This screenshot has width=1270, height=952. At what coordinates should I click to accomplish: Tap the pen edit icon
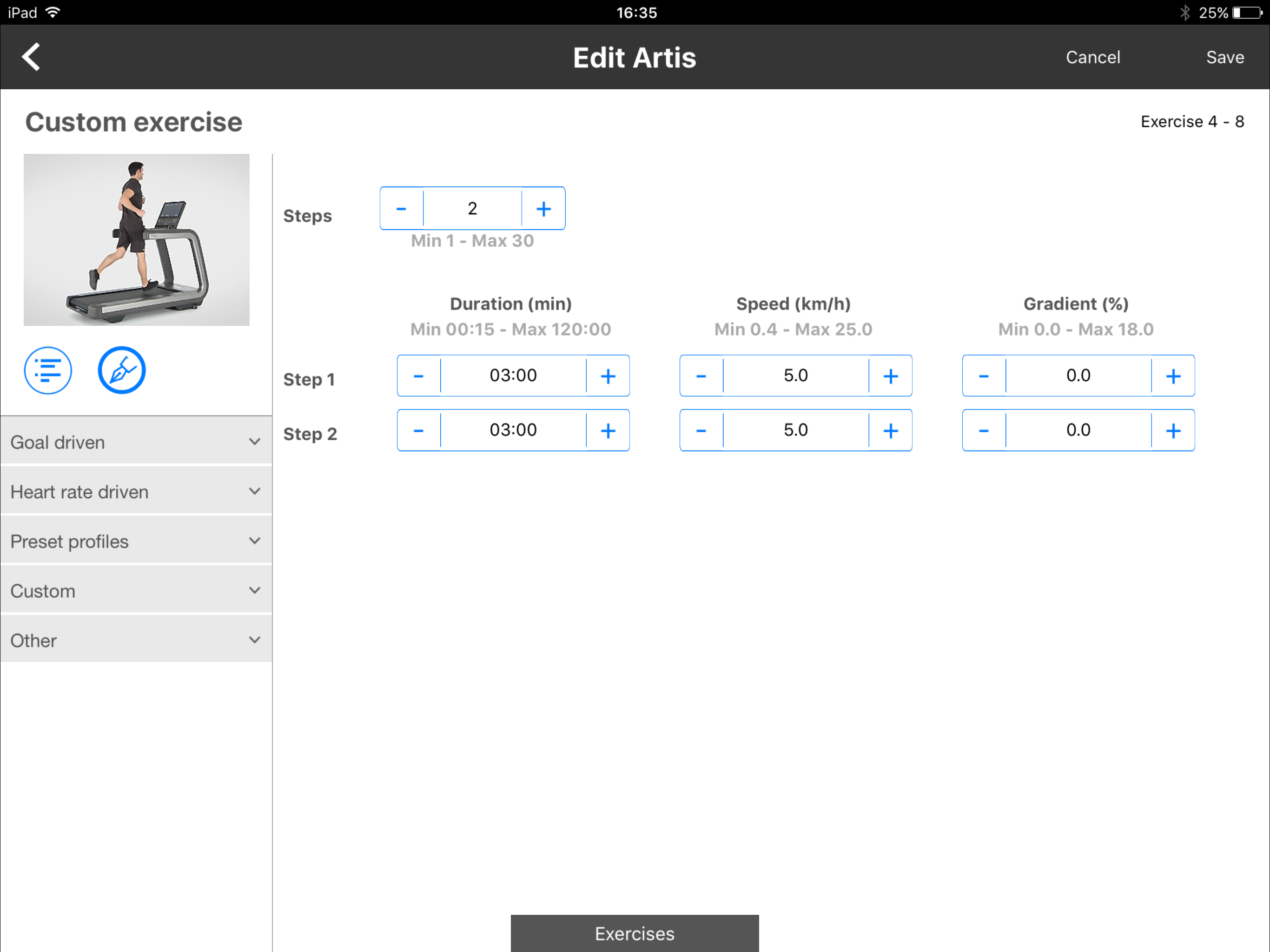point(122,370)
